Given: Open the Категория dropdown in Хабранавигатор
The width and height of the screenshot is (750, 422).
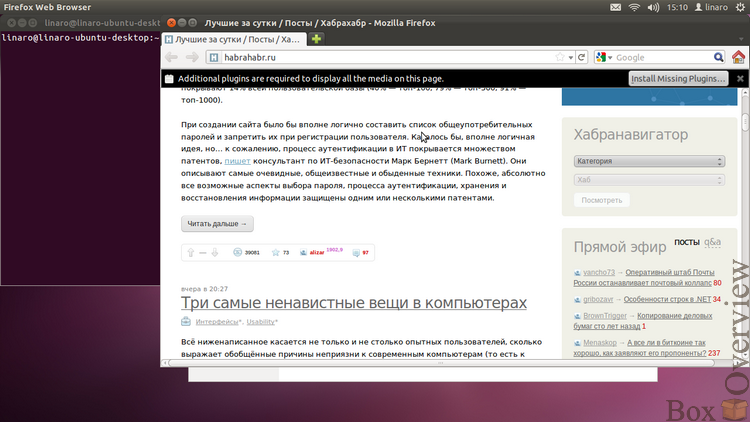Looking at the screenshot, I should click(x=649, y=161).
